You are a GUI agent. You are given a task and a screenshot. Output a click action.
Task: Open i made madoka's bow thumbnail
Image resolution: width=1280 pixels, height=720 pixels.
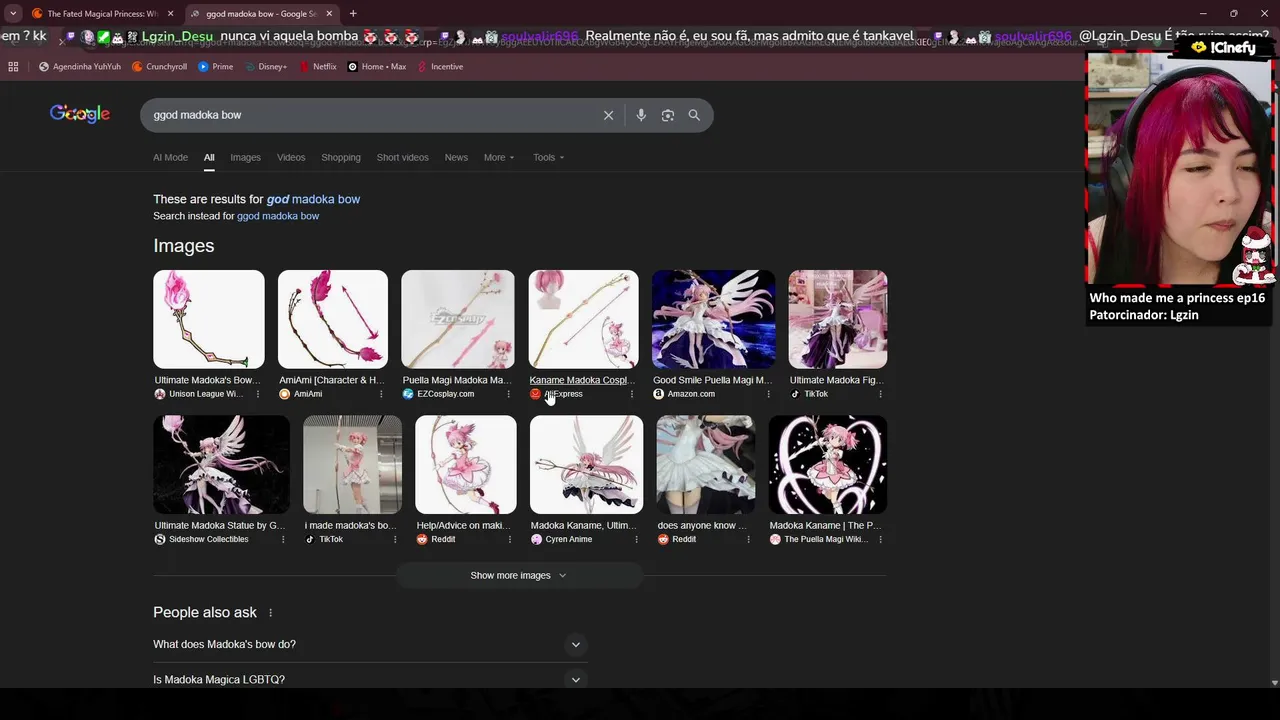pos(352,465)
